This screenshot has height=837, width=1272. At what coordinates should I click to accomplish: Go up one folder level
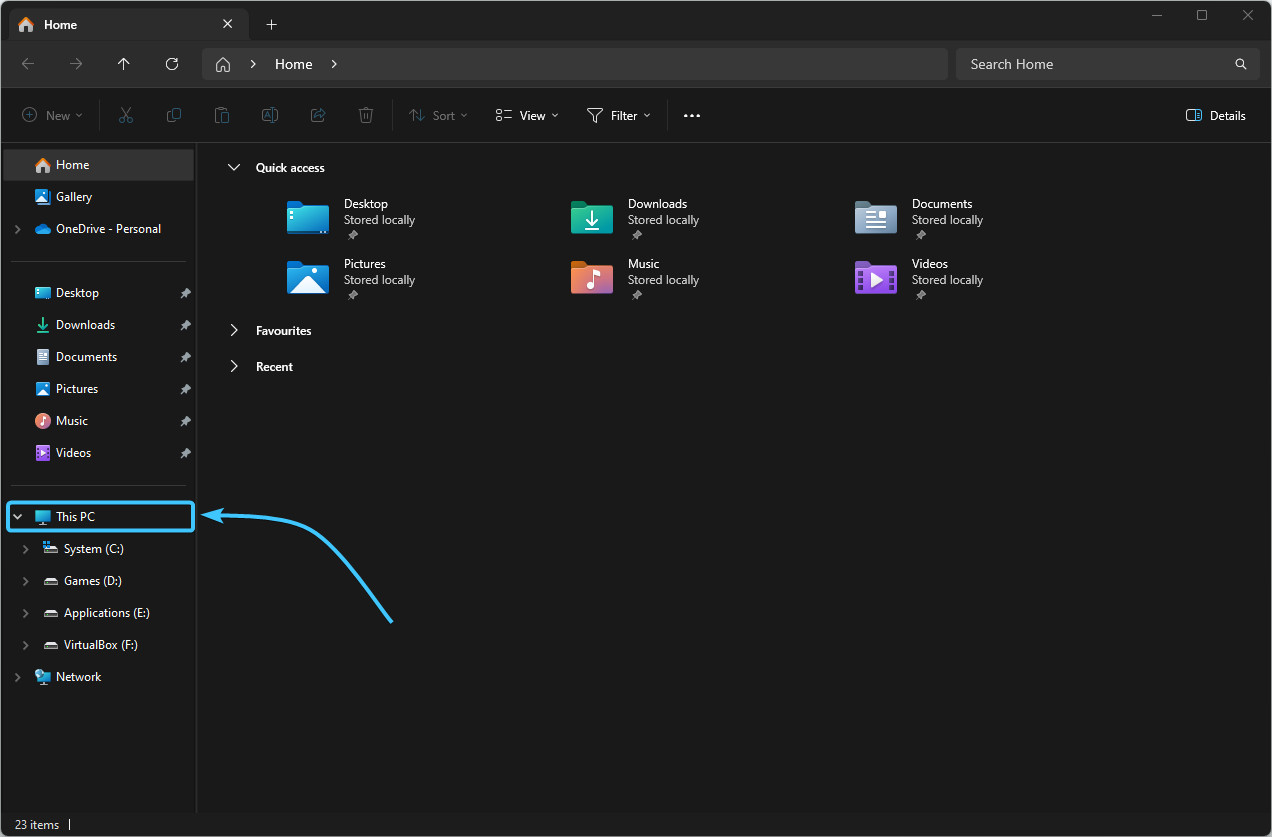click(124, 64)
